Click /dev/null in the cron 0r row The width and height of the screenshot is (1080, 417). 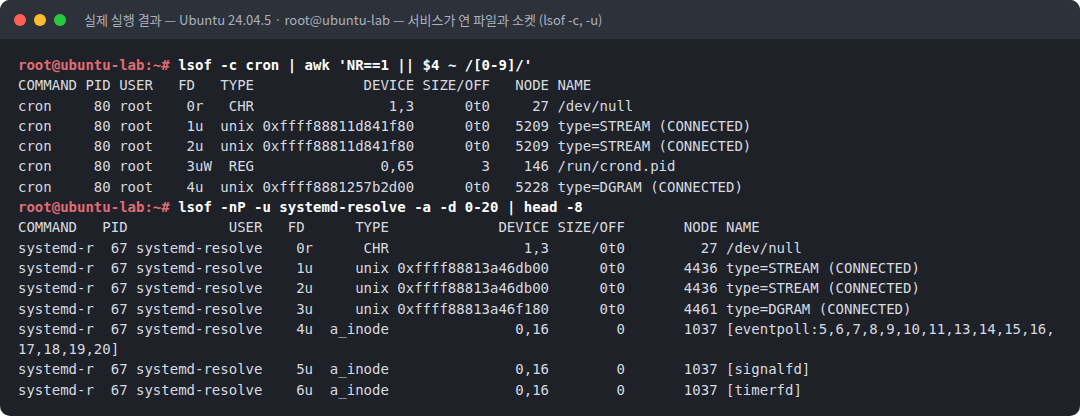point(595,106)
